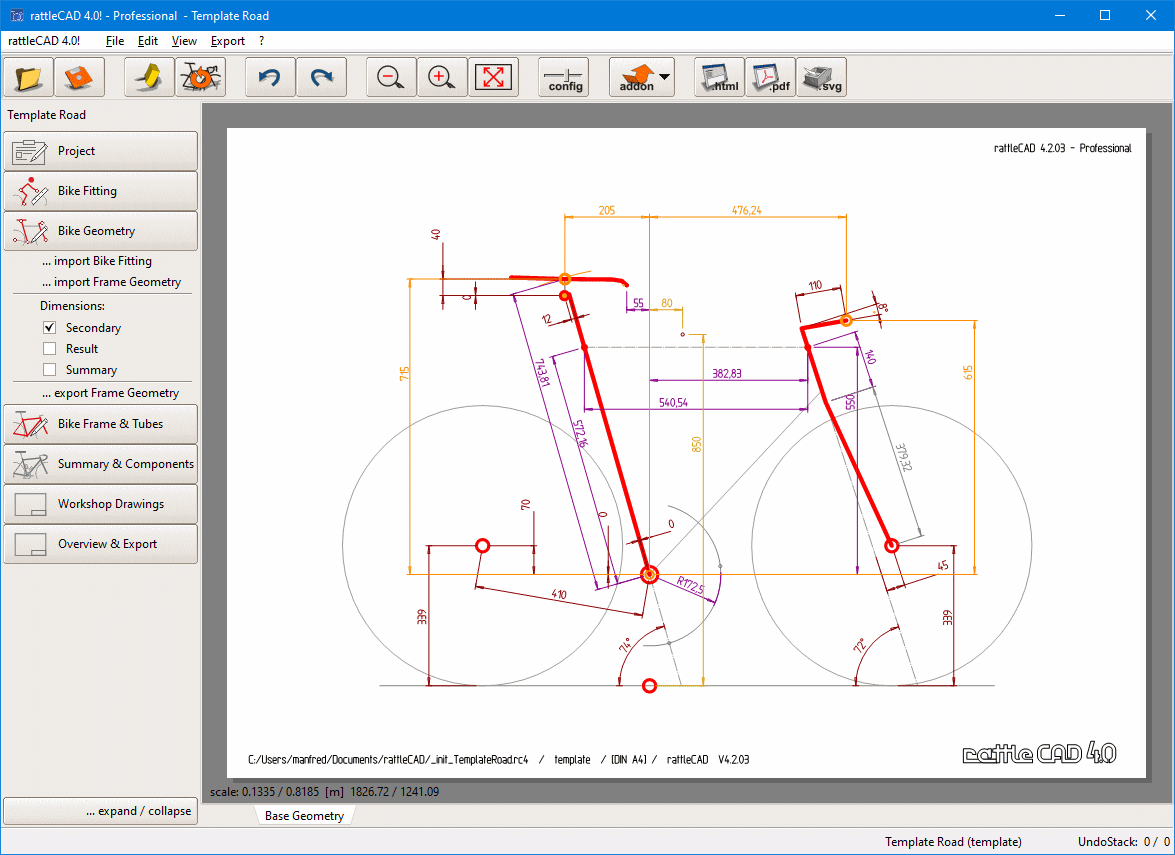Click the 382,83 dimension value
The image size is (1175, 855).
[x=727, y=373]
